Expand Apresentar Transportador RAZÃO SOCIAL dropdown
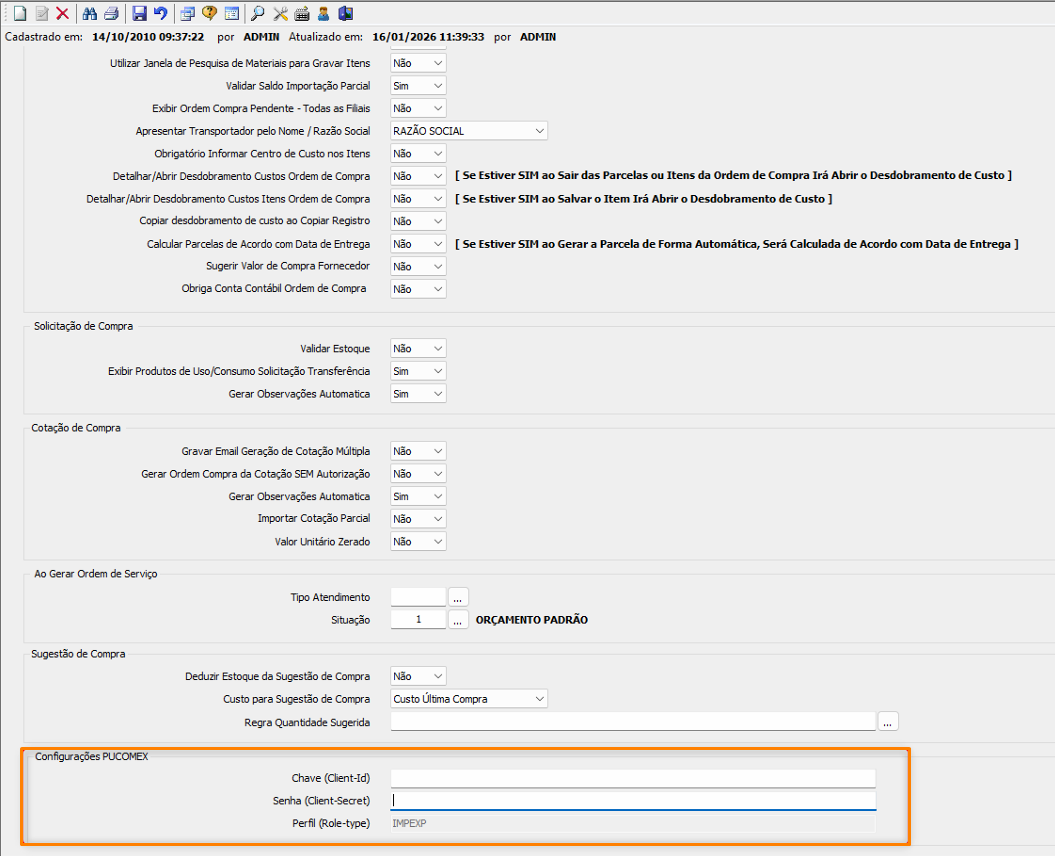This screenshot has width=1055, height=856. click(539, 131)
